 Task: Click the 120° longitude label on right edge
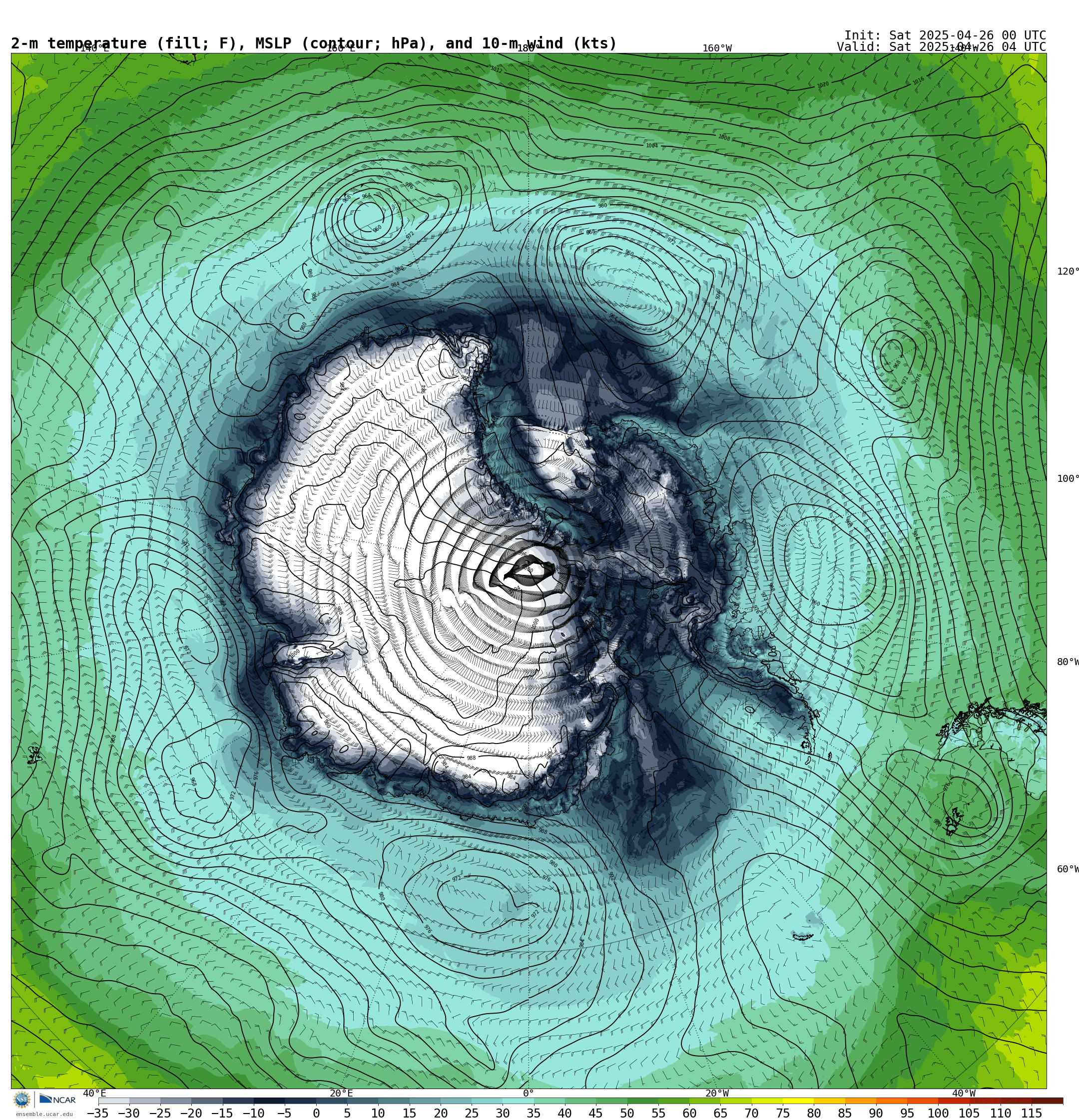[x=1068, y=272]
